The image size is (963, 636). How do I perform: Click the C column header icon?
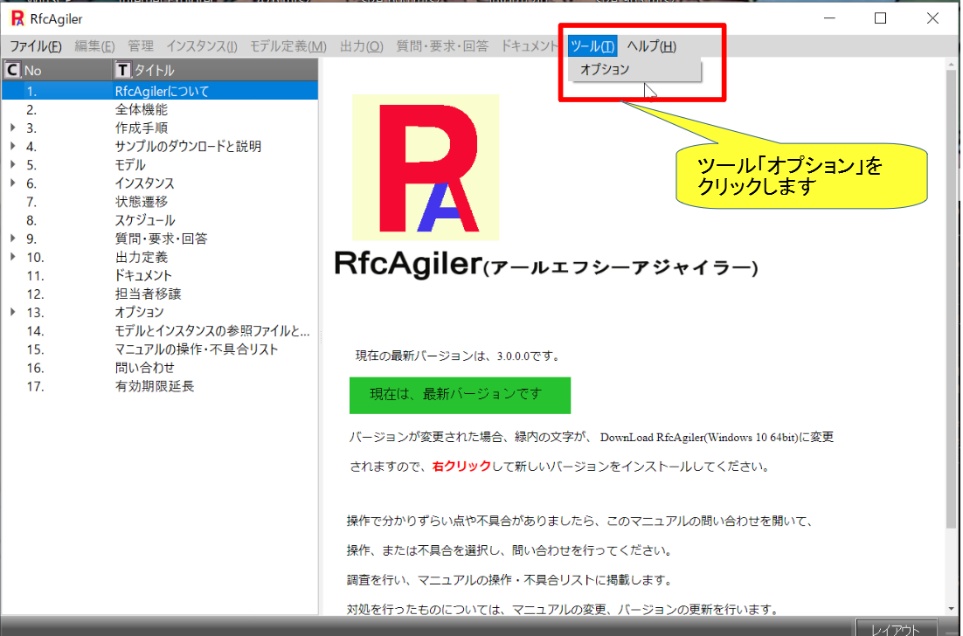tap(12, 70)
